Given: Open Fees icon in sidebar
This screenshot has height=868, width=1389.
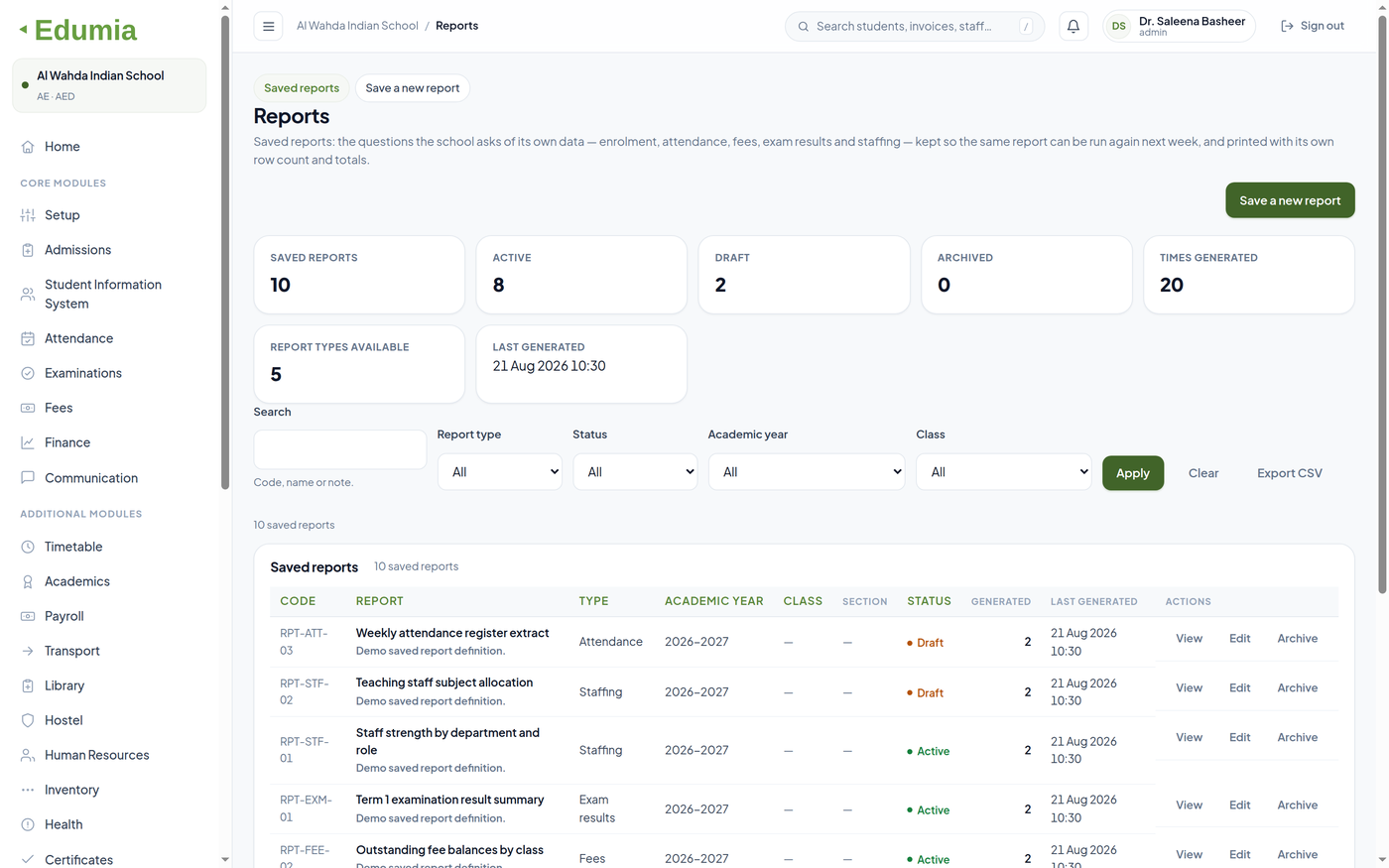Looking at the screenshot, I should click(x=28, y=408).
